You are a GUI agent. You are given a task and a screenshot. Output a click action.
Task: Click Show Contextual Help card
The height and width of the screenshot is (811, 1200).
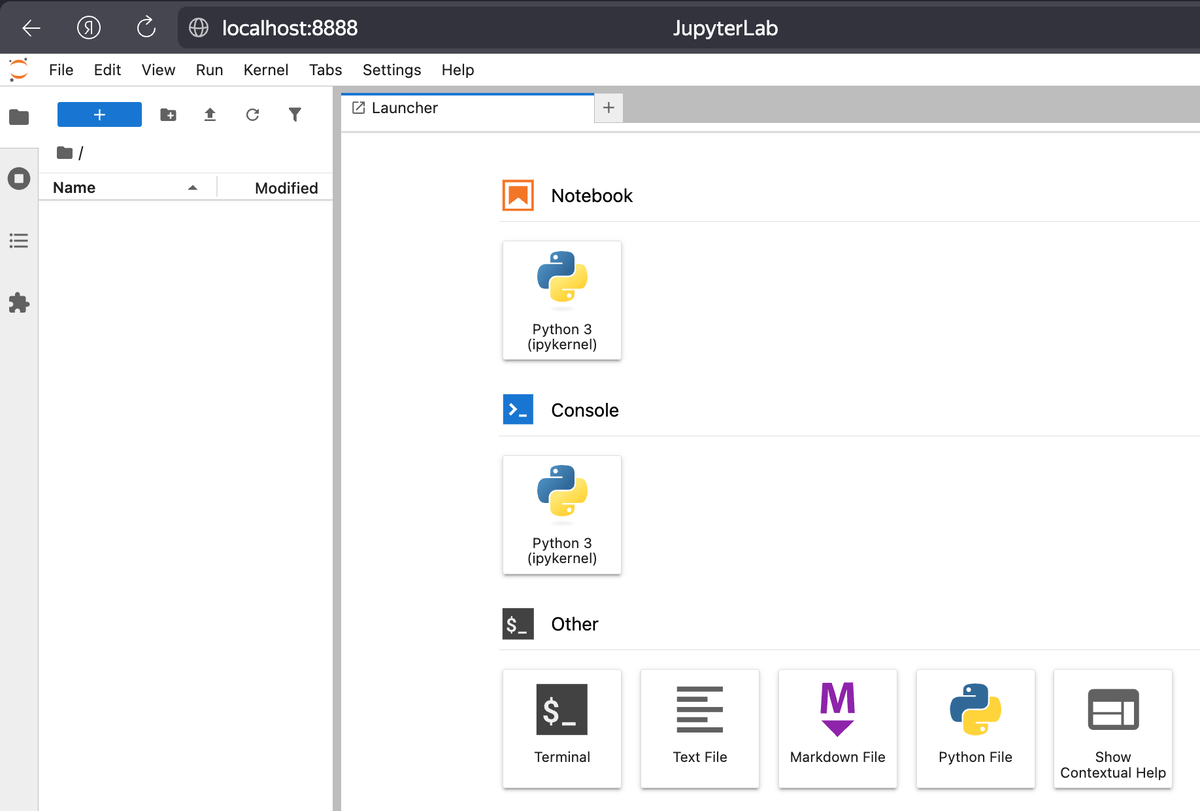tap(1113, 728)
